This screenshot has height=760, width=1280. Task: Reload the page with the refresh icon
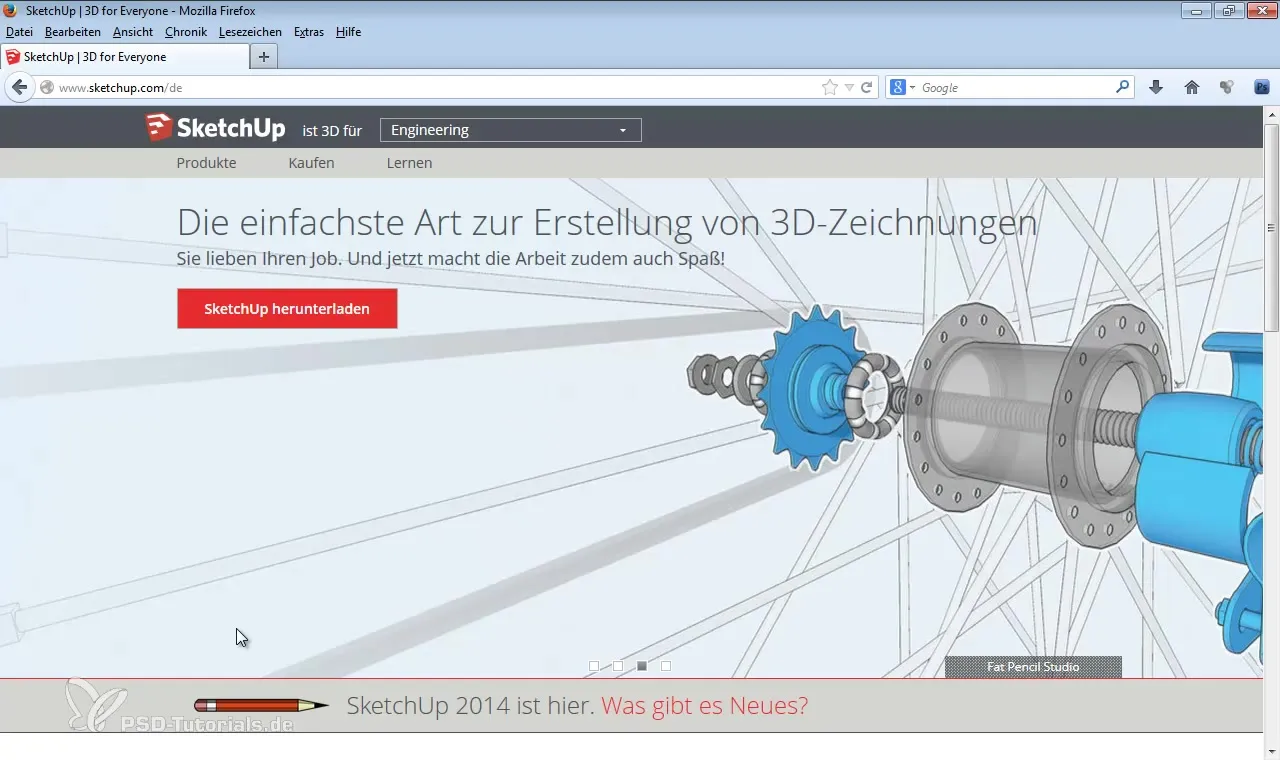[867, 88]
